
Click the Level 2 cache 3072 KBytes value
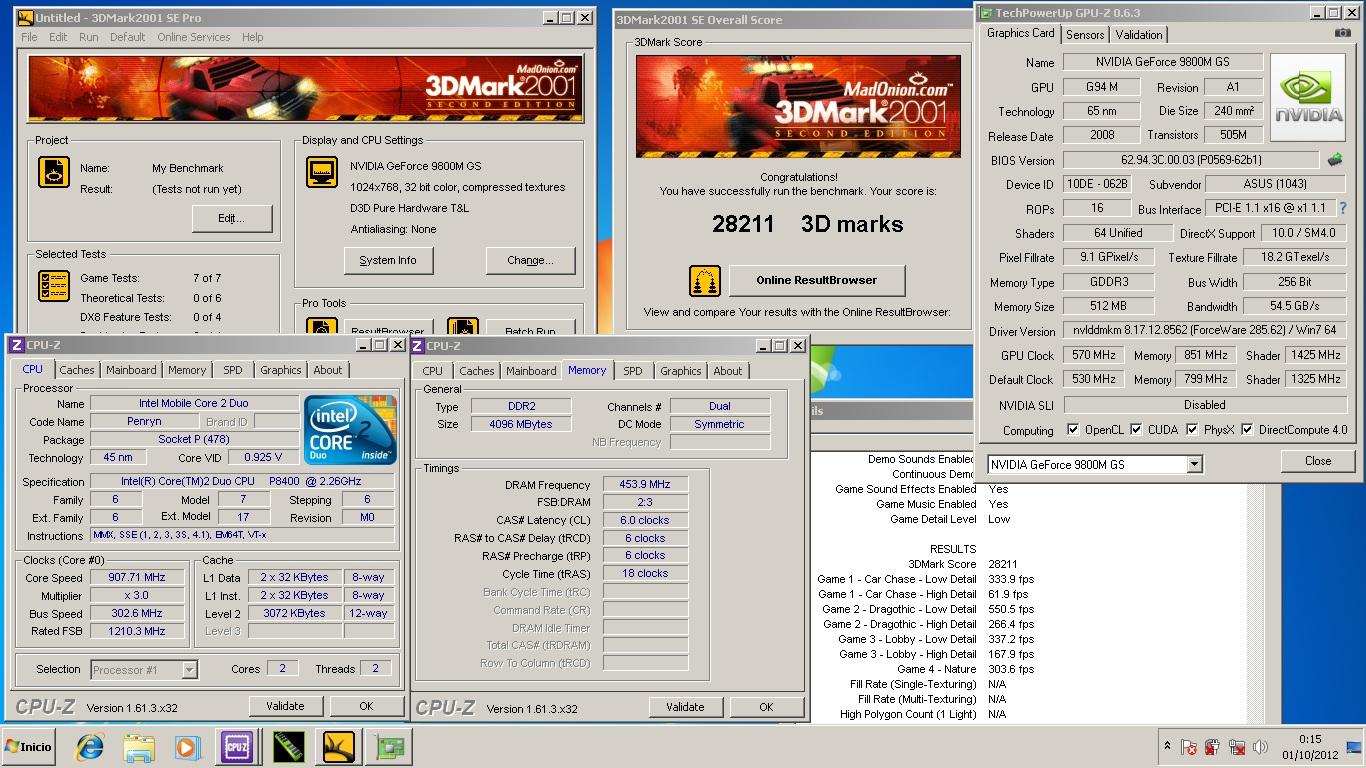click(x=294, y=613)
